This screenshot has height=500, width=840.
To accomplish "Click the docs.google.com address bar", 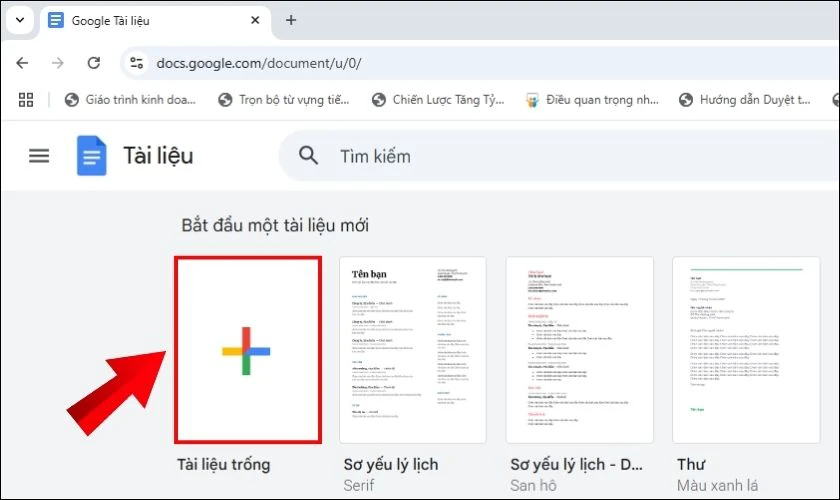I will tap(482, 63).
